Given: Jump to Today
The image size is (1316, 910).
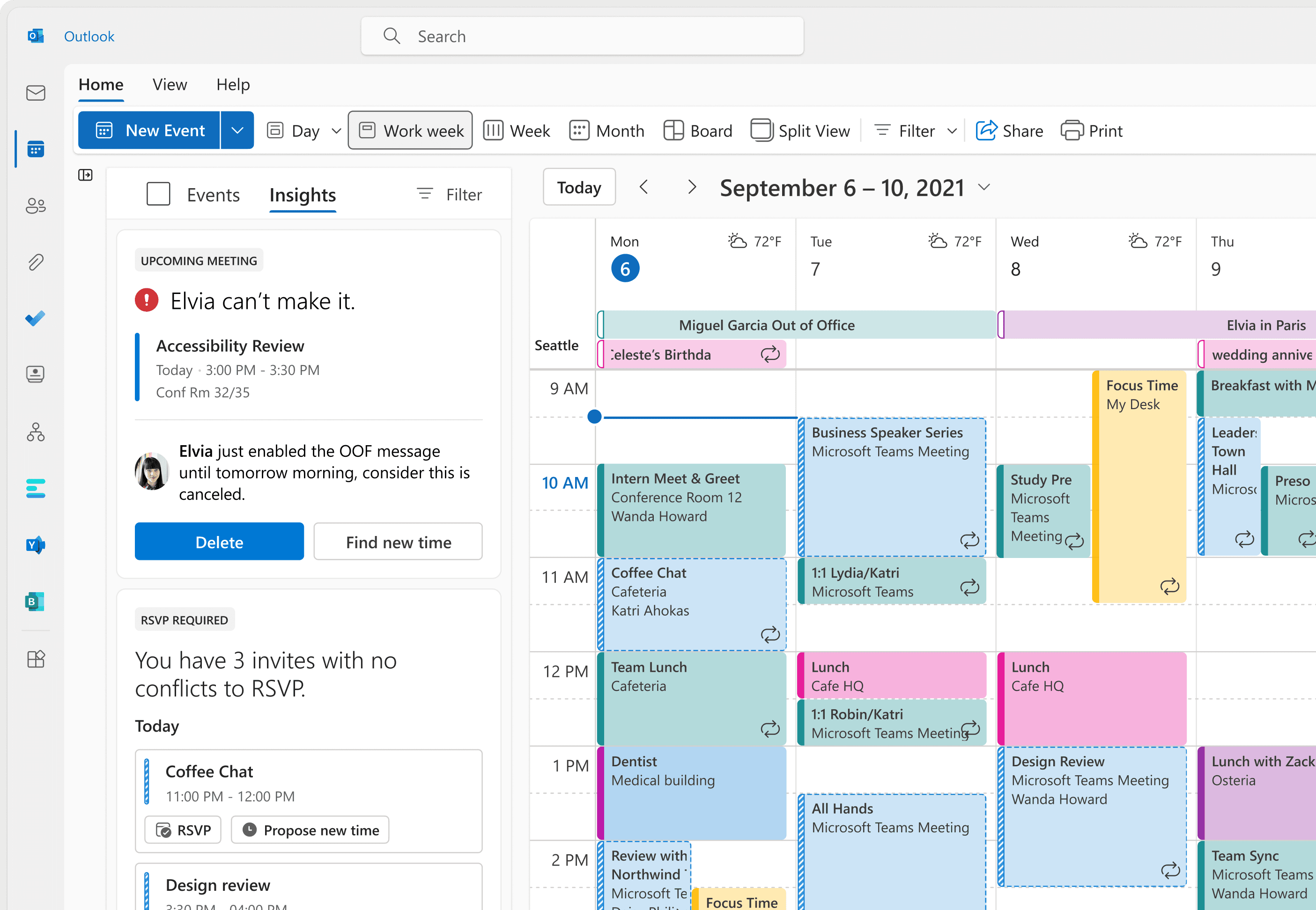Looking at the screenshot, I should click(x=579, y=187).
